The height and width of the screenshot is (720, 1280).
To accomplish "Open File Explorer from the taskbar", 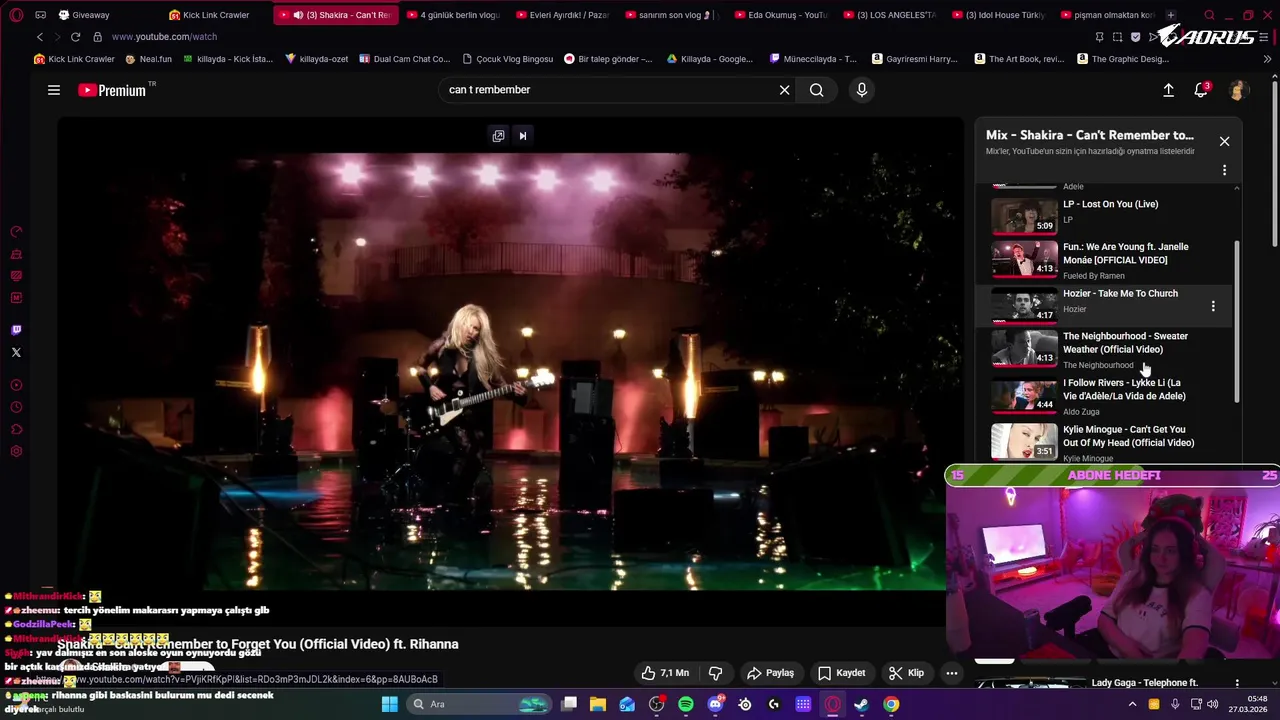I will [598, 705].
